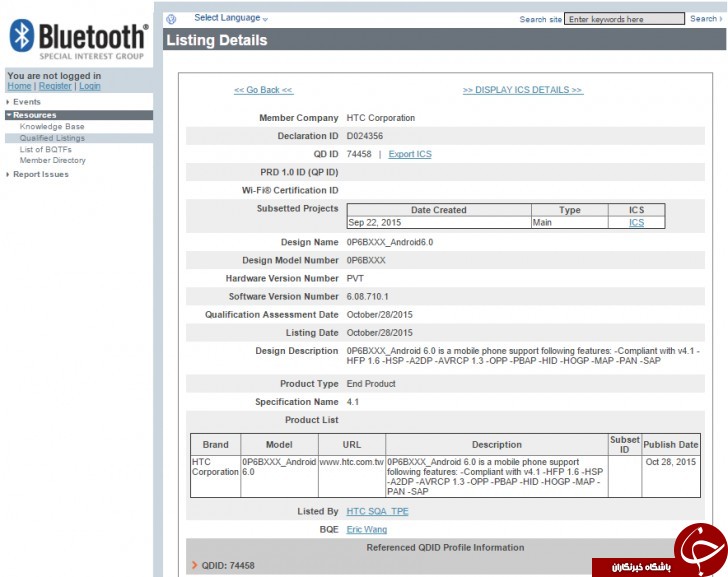Click the Specification Name value 4.1
The width and height of the screenshot is (728, 577).
353,402
